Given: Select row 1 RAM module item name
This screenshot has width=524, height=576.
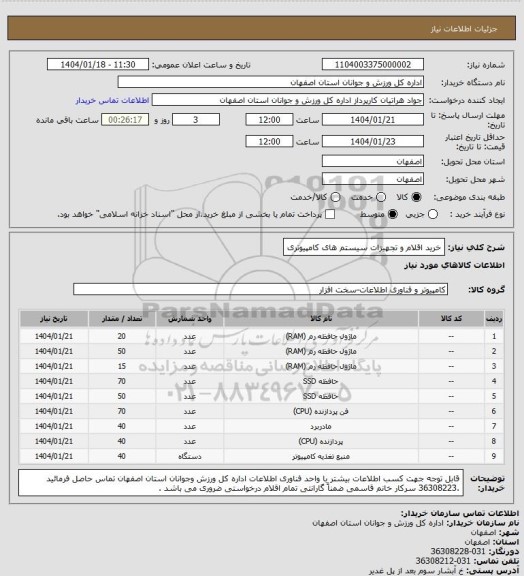Looking at the screenshot, I should click(x=321, y=336).
